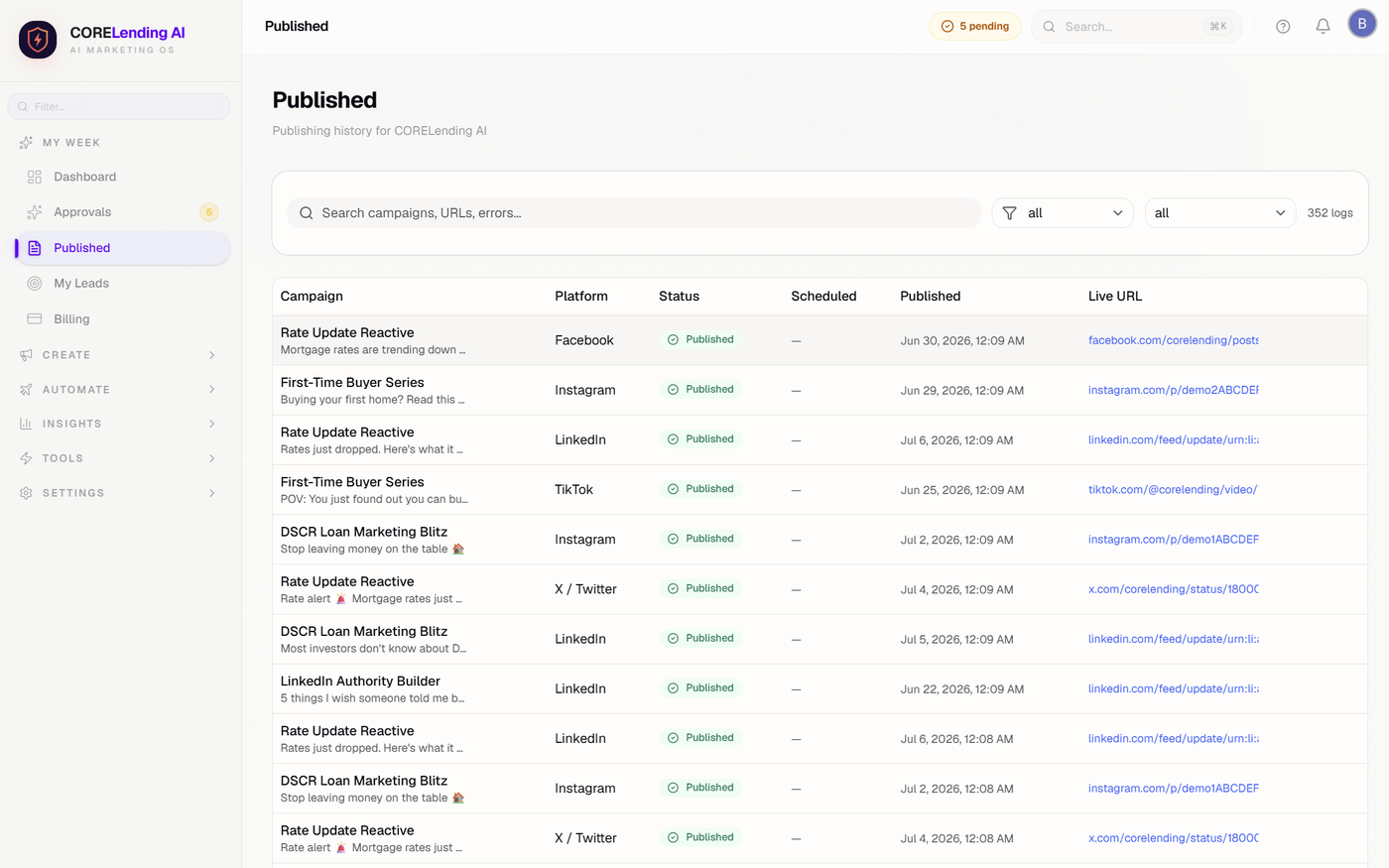Click the My Leads target icon
The width and height of the screenshot is (1389, 868).
pyautogui.click(x=35, y=284)
